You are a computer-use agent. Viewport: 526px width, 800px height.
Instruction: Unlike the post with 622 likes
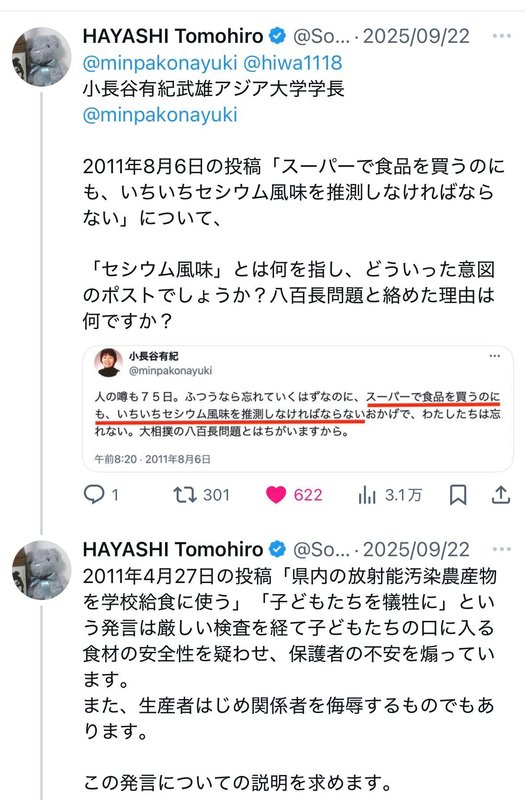pos(276,494)
